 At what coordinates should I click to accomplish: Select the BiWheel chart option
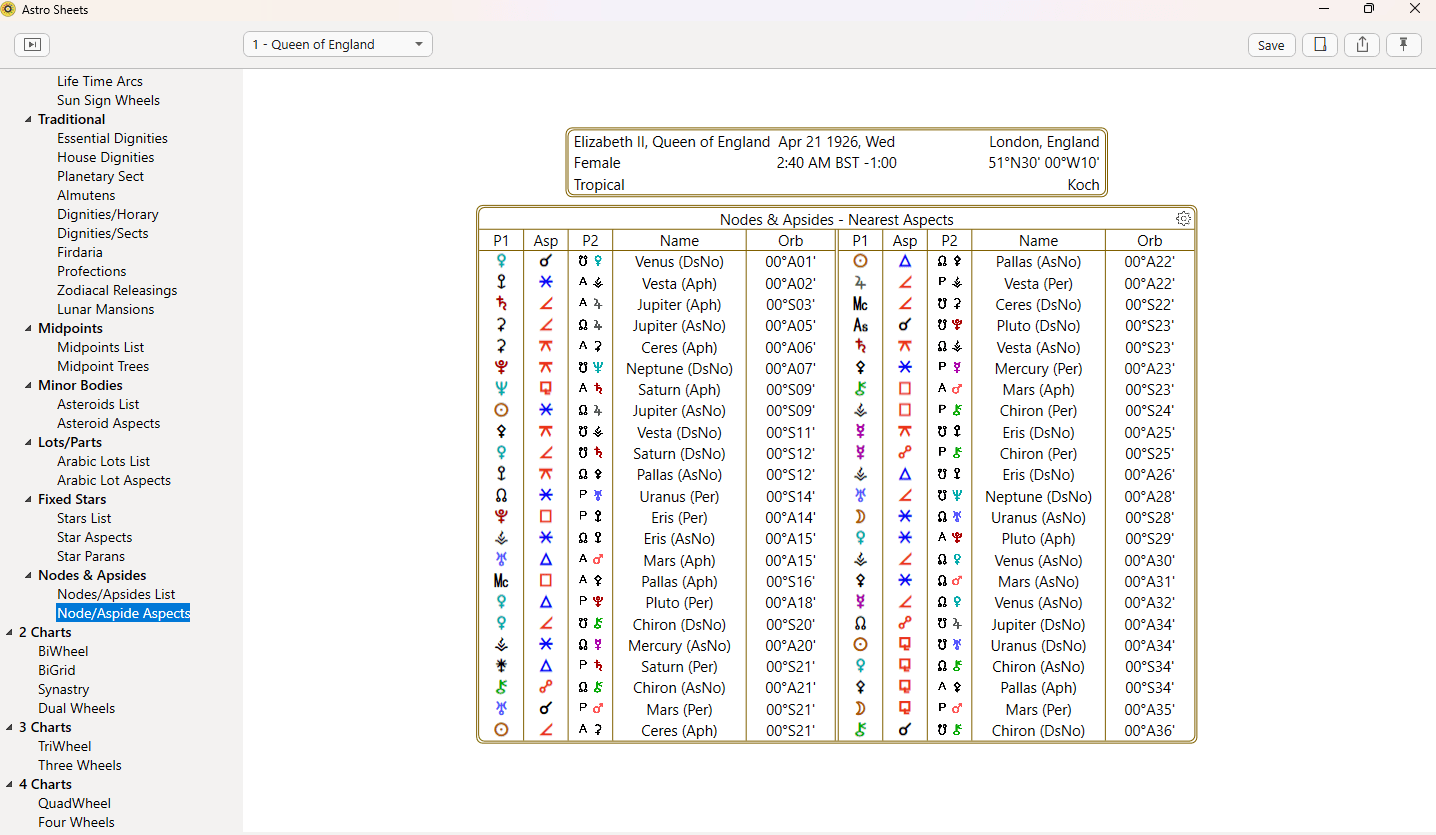point(63,651)
